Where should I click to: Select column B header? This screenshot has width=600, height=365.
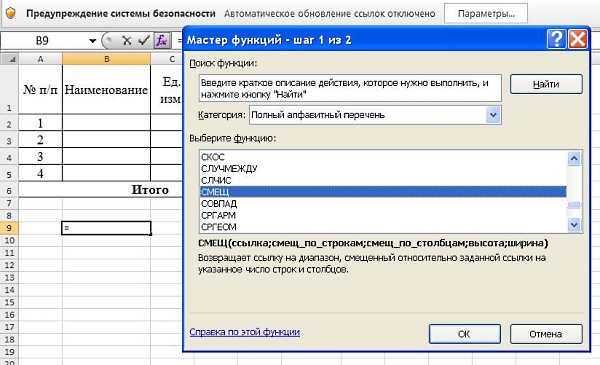106,59
